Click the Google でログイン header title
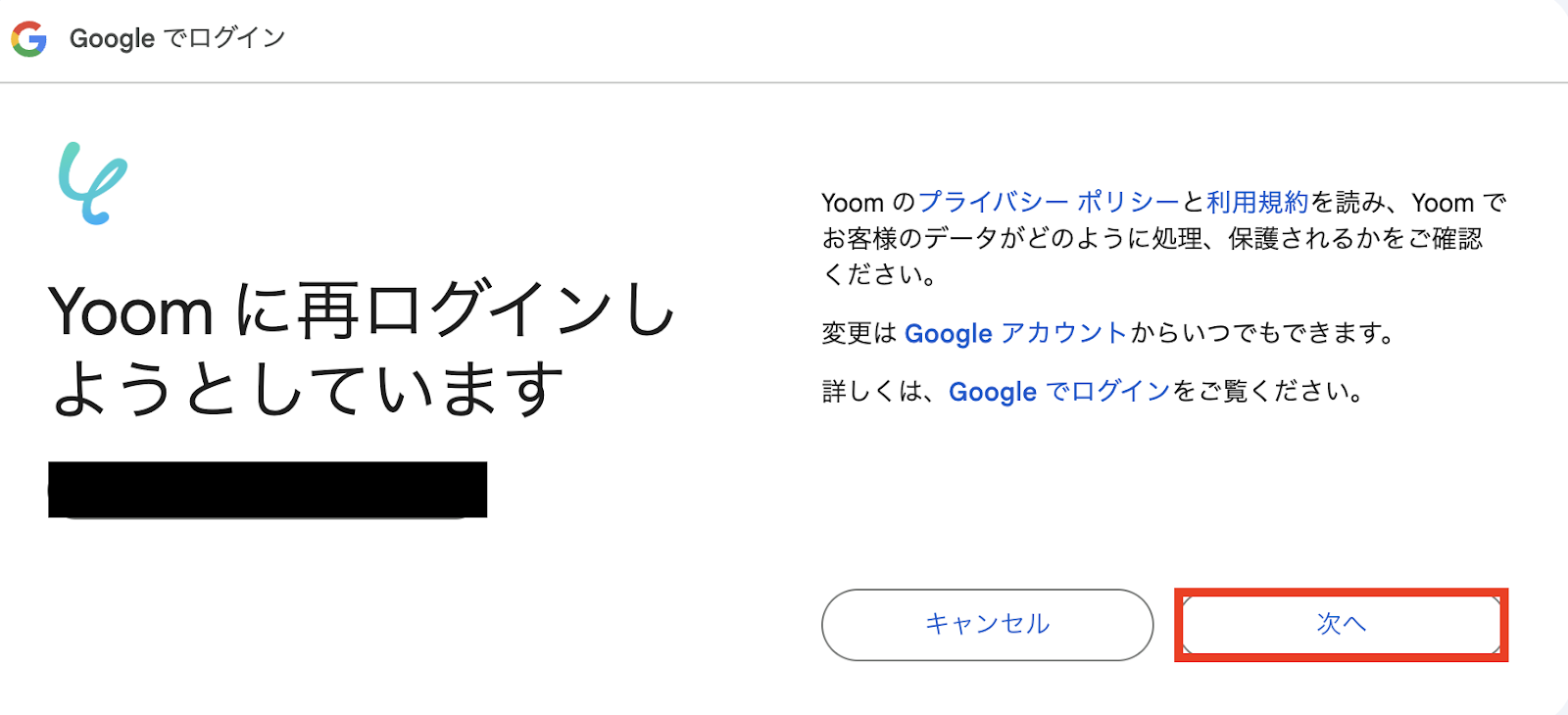The image size is (1568, 715). 177,39
